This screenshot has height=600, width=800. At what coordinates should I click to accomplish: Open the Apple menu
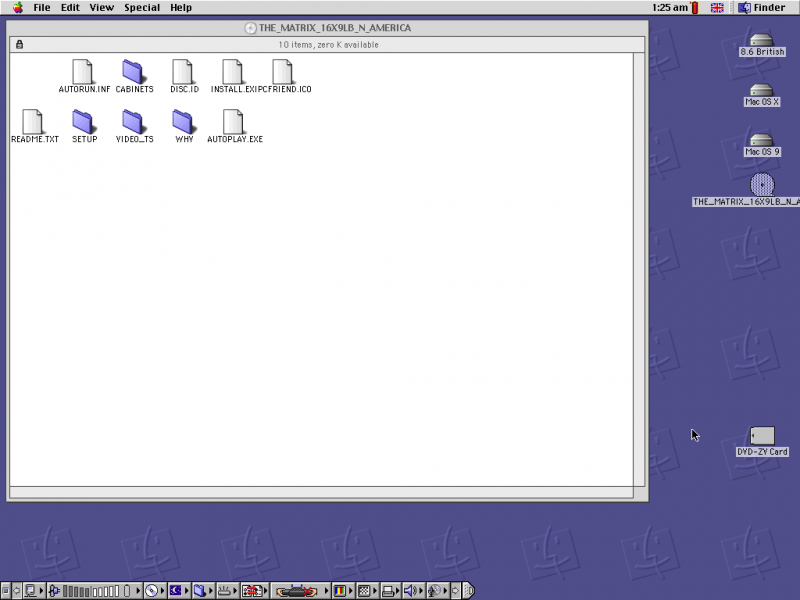(x=18, y=7)
